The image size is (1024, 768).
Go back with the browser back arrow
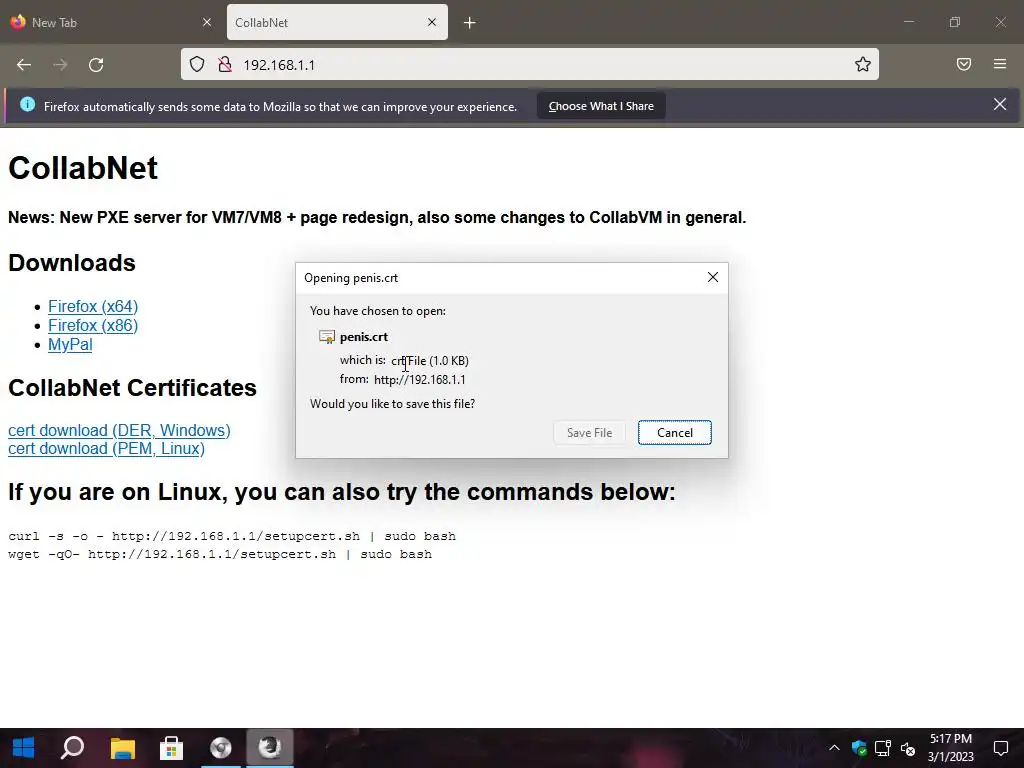tap(24, 65)
